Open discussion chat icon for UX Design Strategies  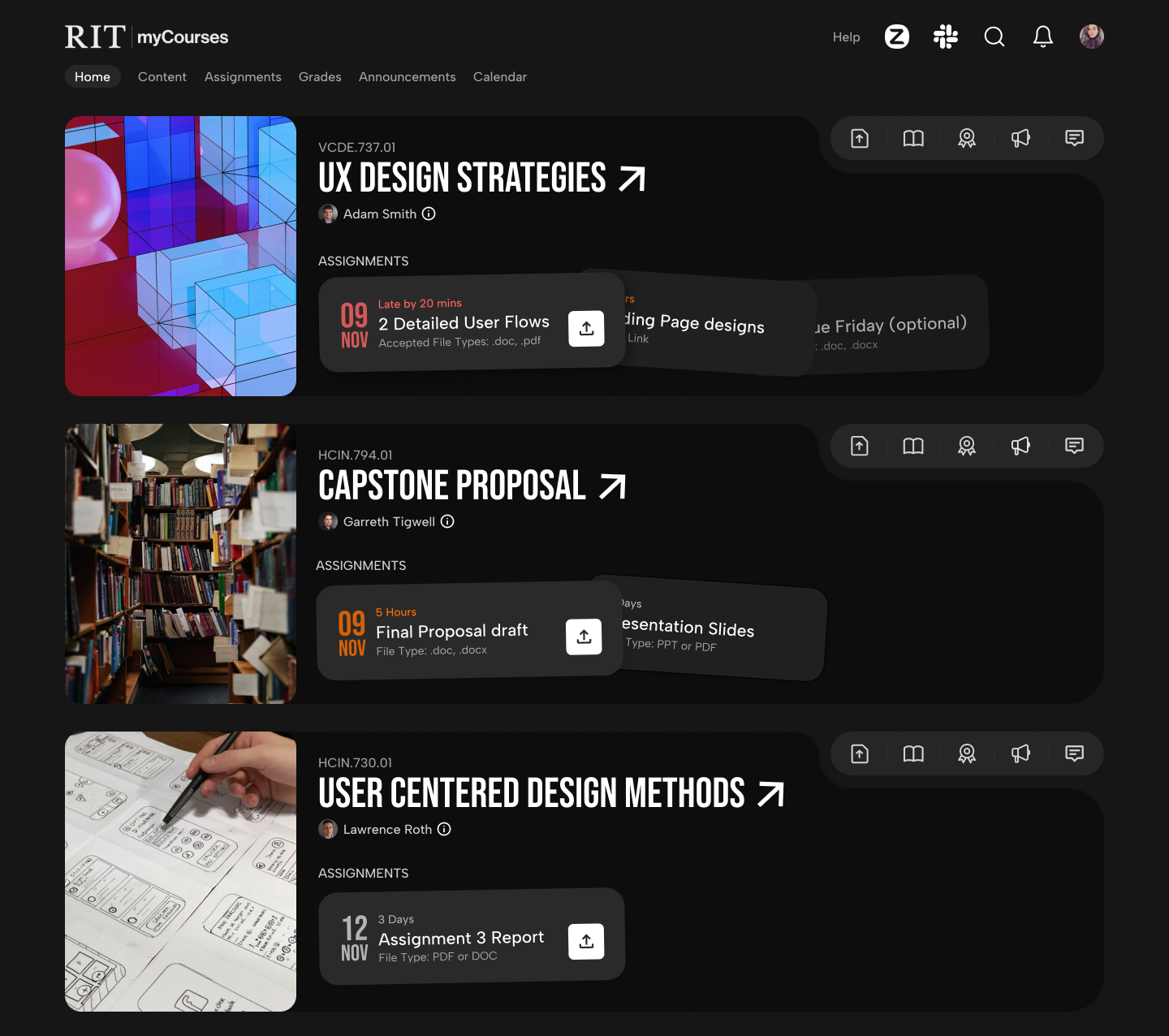[1073, 139]
